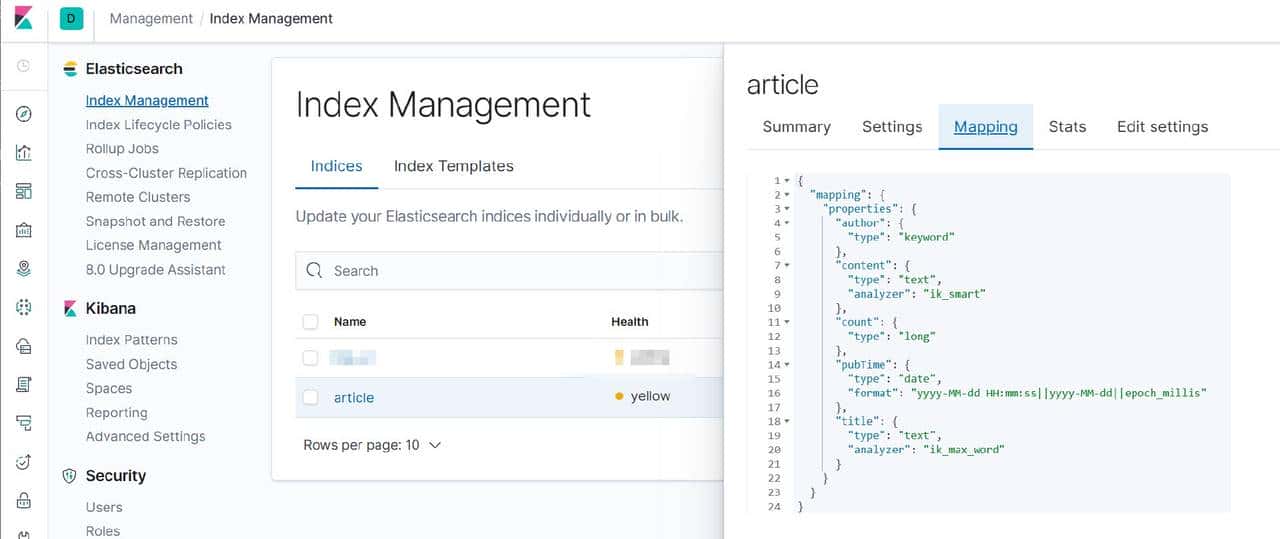
Task: Open the article index name link
Action: pos(353,398)
